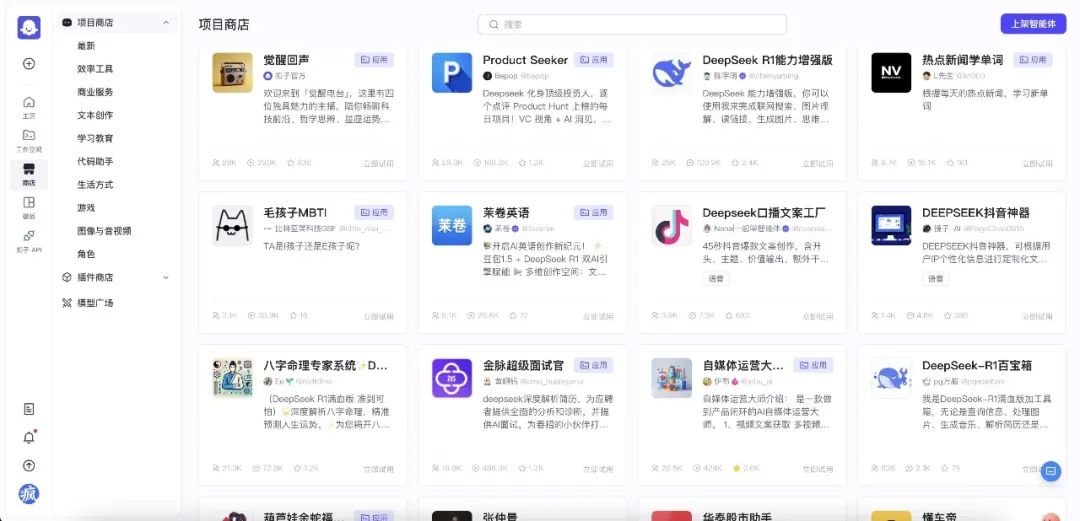The image size is (1080, 521).
Task: Open the 毛孩子MBTI card title
Action: click(295, 213)
